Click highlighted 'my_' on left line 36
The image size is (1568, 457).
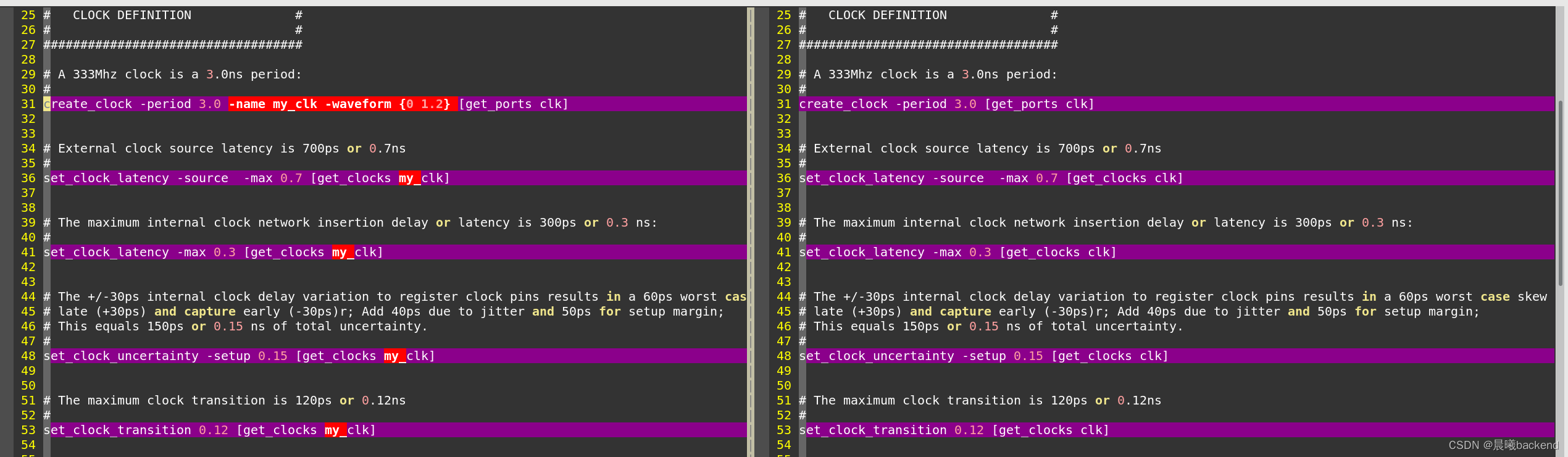point(409,178)
